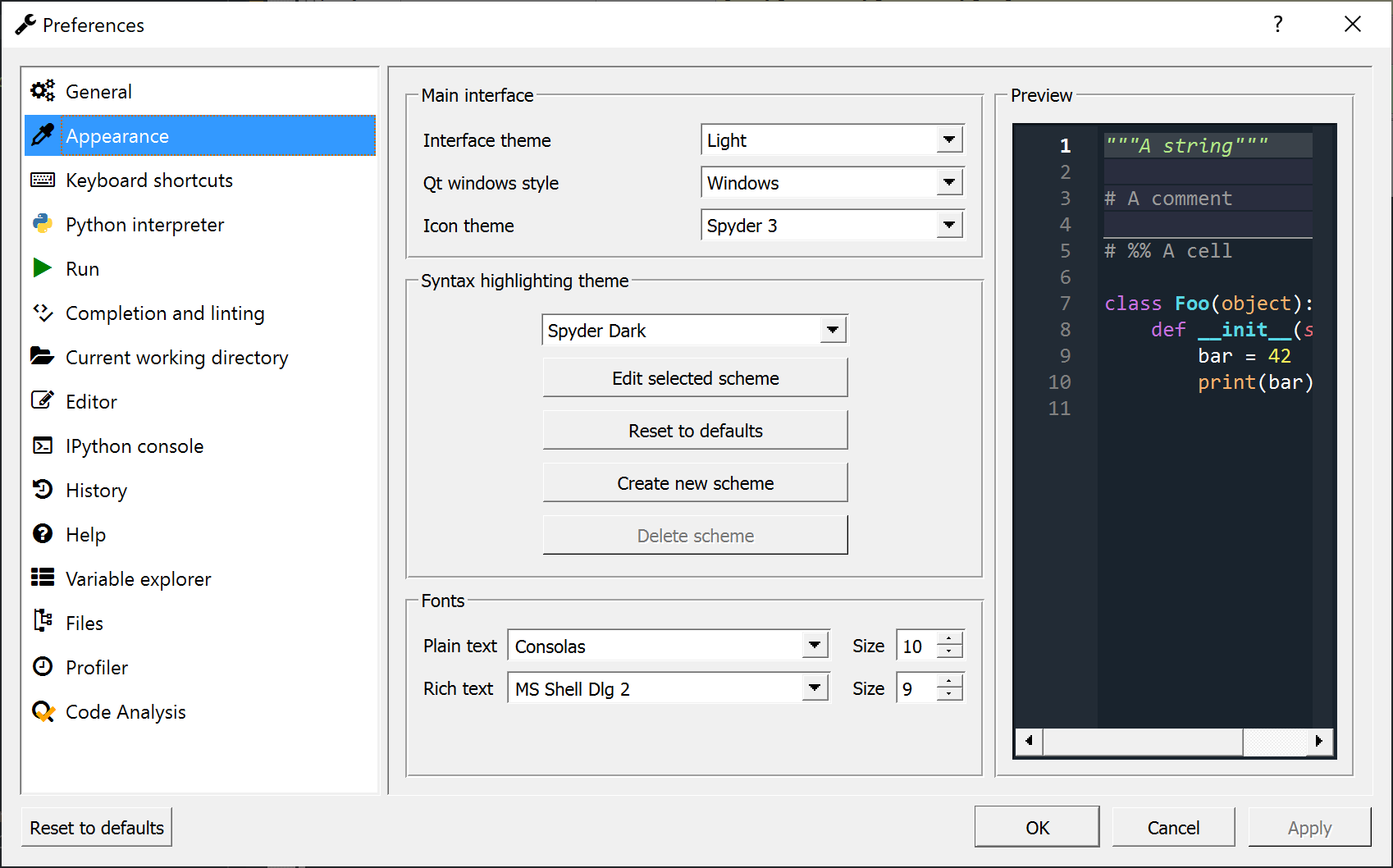The width and height of the screenshot is (1393, 868).
Task: Click the Files tree icon
Action: (x=43, y=621)
